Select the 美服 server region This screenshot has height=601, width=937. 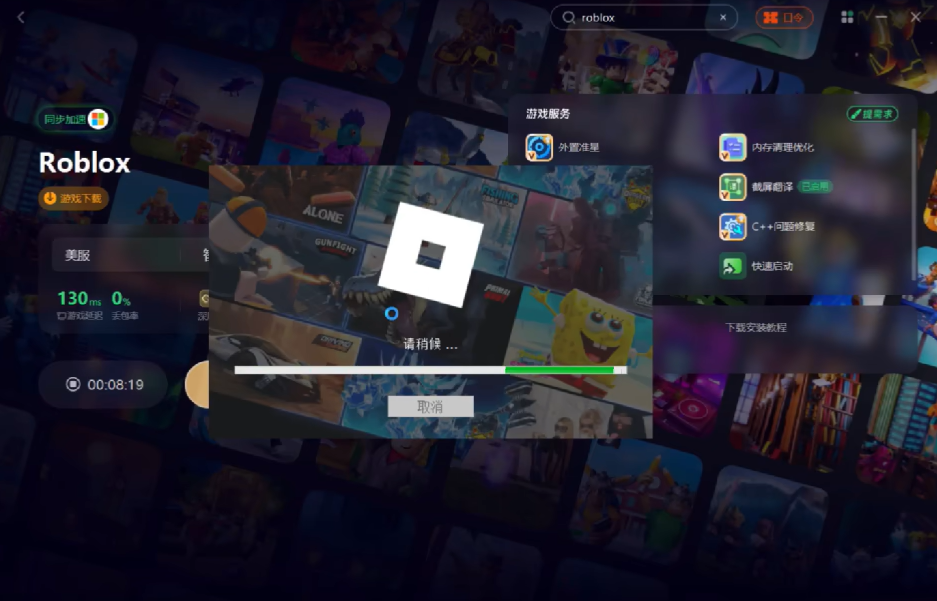point(78,255)
